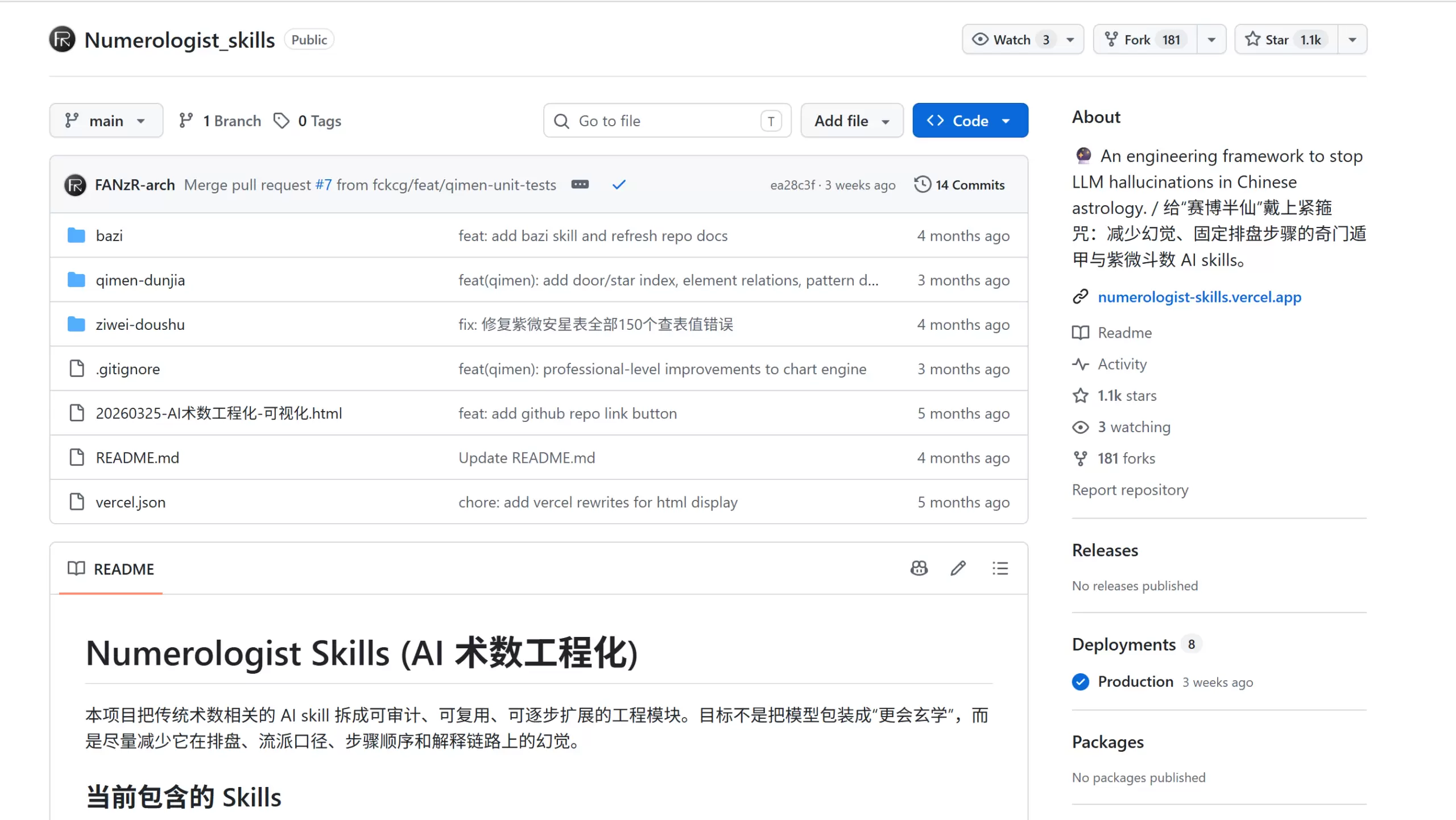View the 14 Commits history link
The height and width of the screenshot is (820, 1456).
click(959, 185)
